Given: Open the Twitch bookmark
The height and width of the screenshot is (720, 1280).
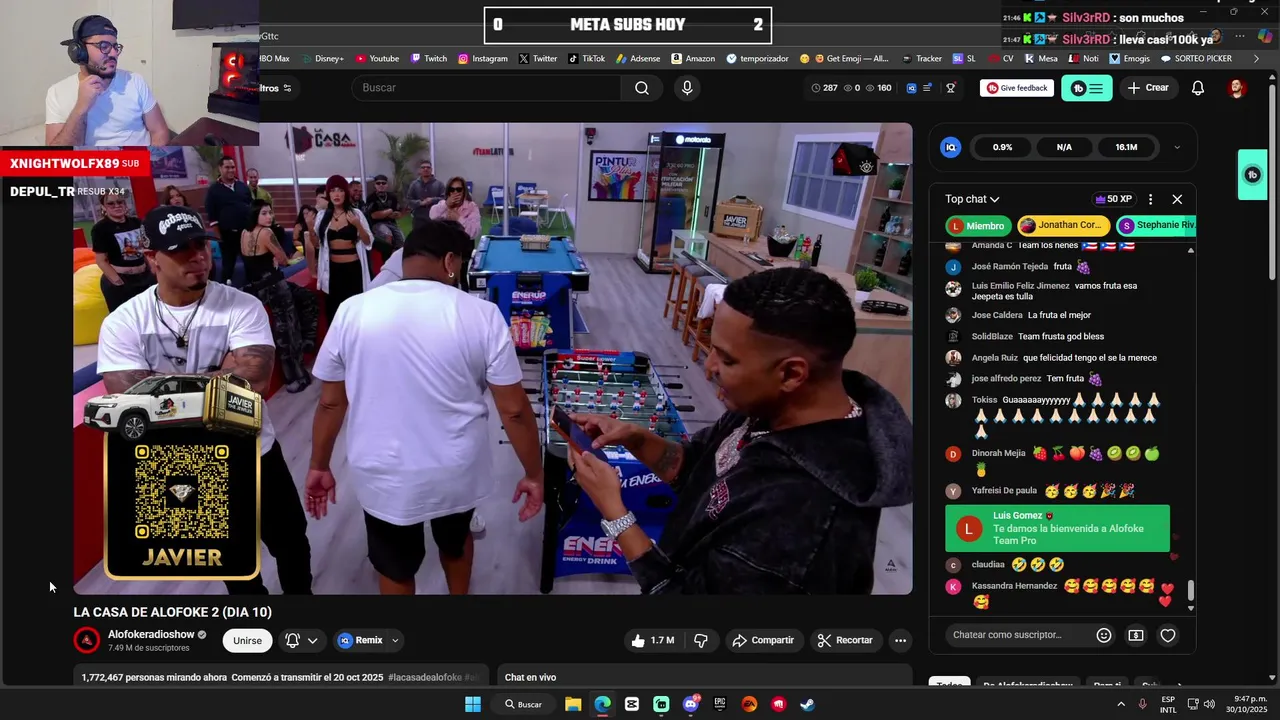Looking at the screenshot, I should [429, 58].
